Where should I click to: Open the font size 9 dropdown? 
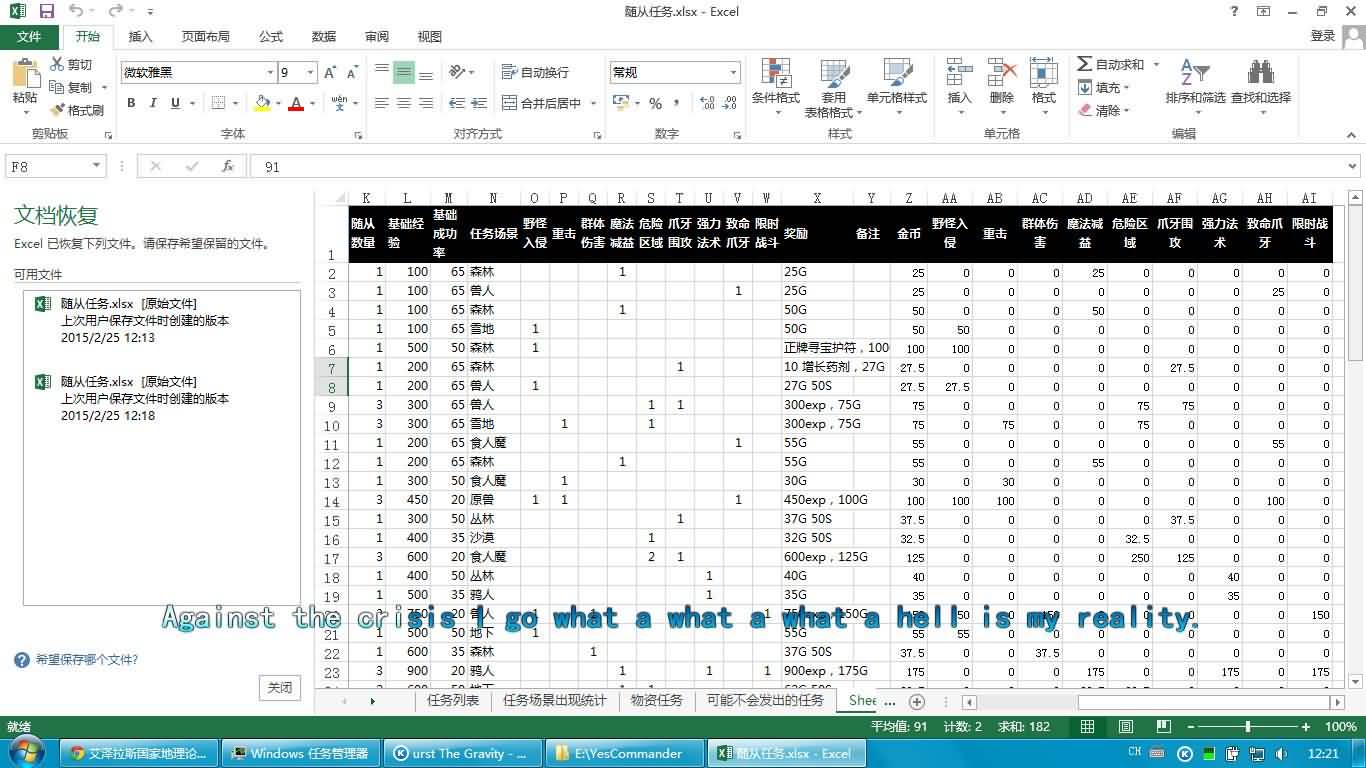(x=311, y=73)
